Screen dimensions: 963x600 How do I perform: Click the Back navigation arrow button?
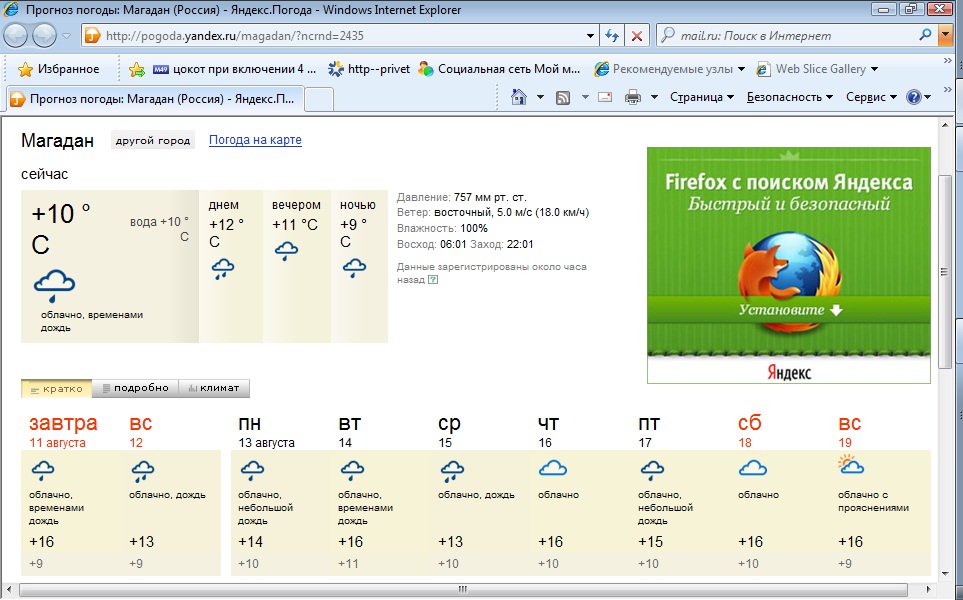click(17, 36)
